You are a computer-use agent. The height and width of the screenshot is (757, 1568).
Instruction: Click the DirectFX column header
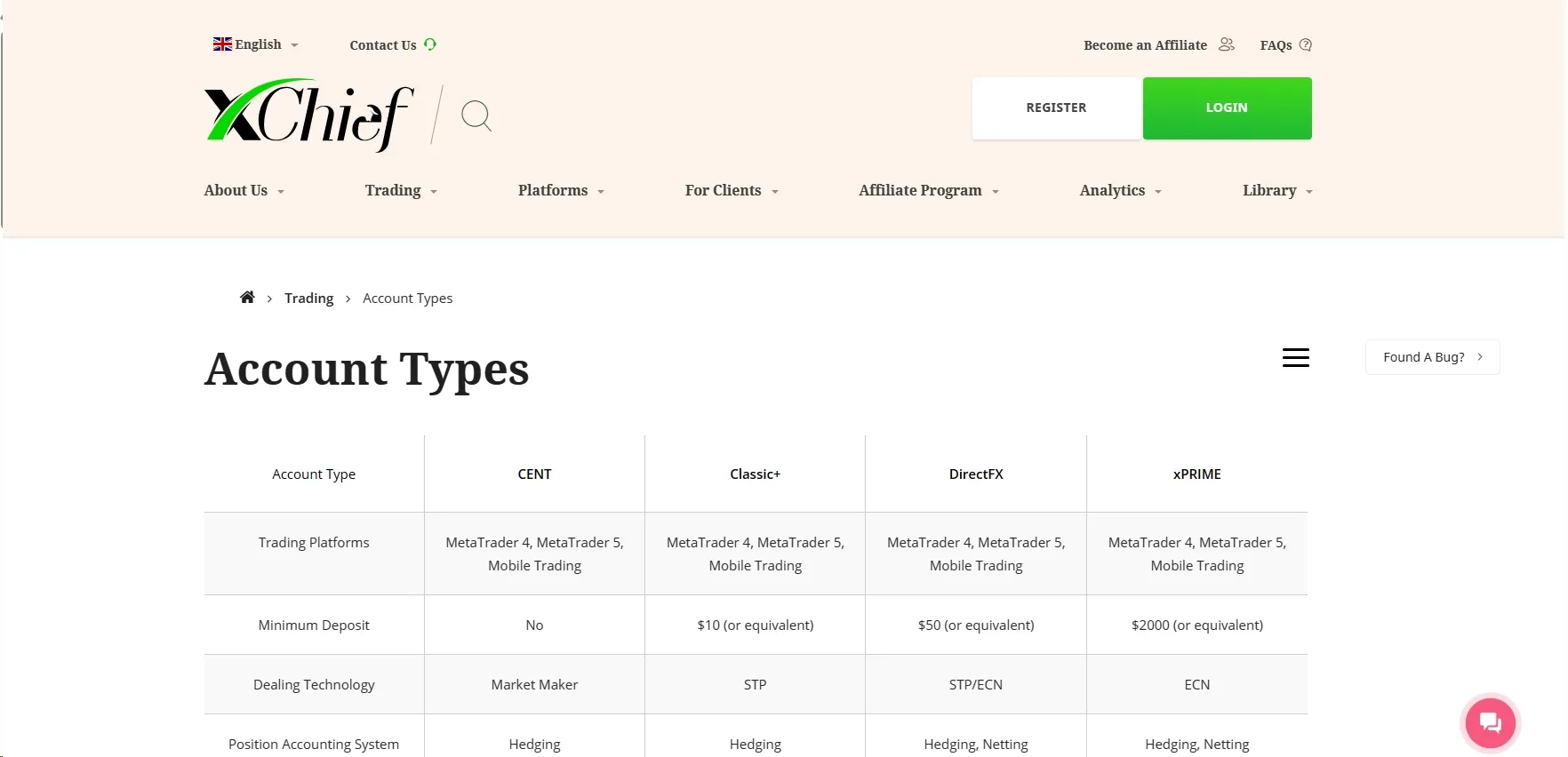[x=976, y=474]
